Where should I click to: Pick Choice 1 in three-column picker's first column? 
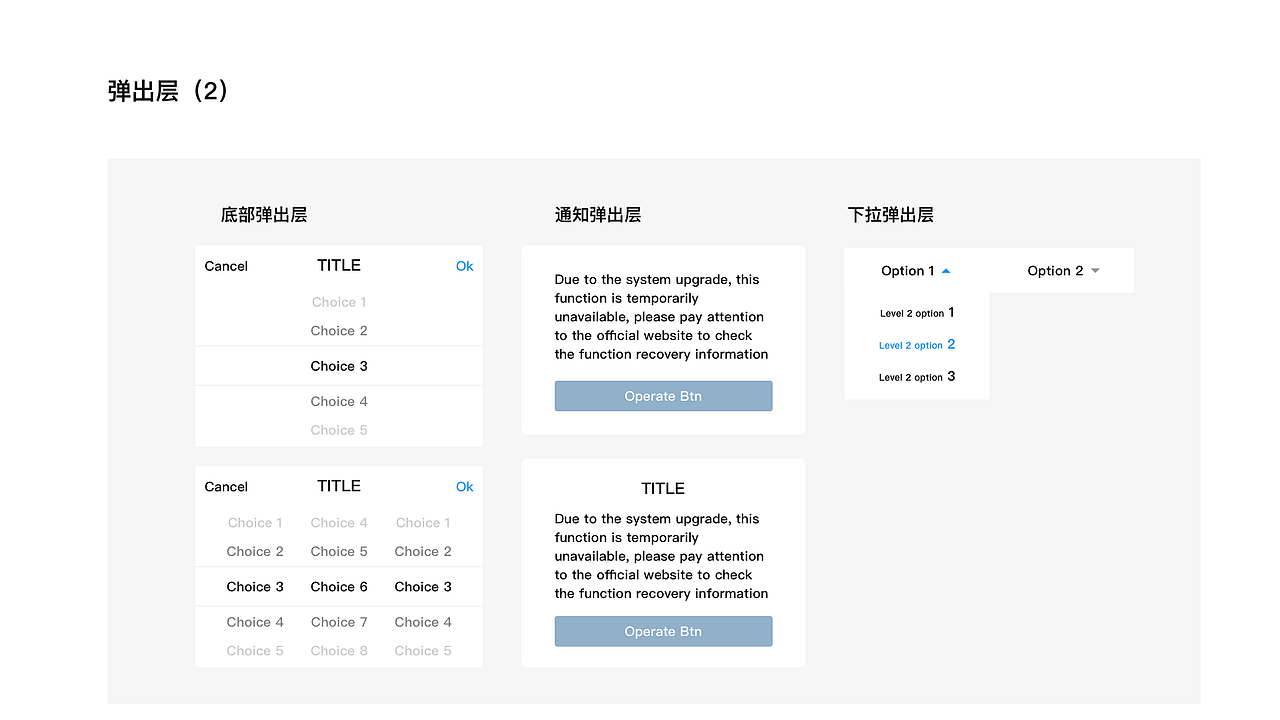255,523
